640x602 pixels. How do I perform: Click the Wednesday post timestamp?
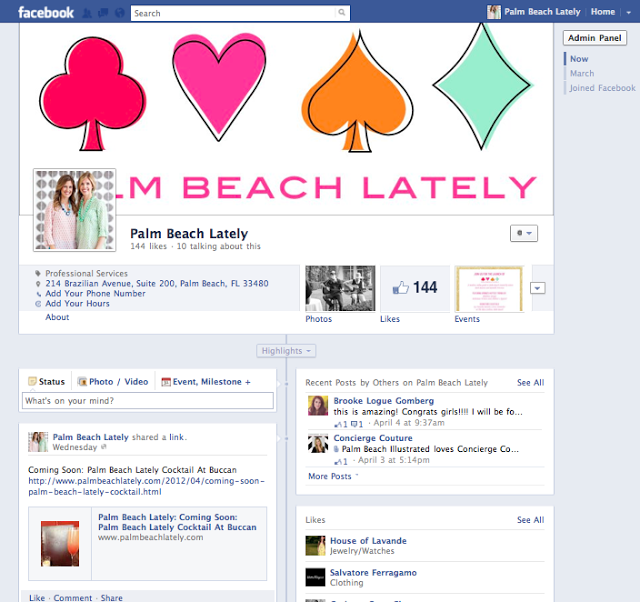[75, 447]
